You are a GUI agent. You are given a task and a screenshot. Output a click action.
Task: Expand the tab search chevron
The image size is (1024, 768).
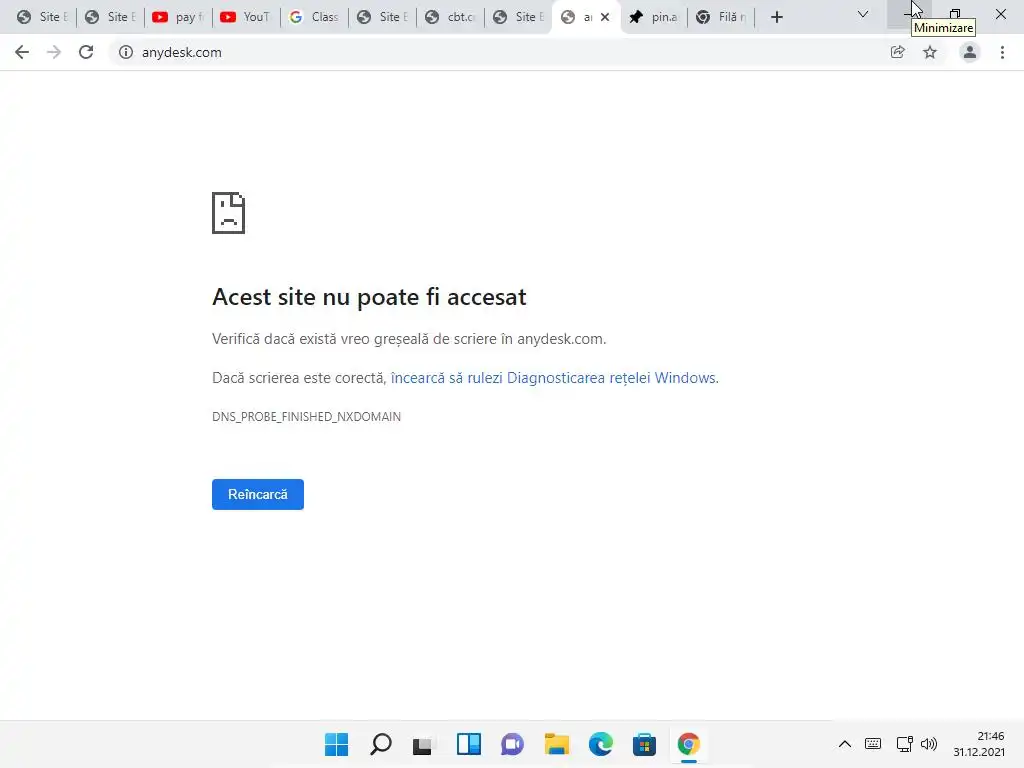pyautogui.click(x=863, y=14)
